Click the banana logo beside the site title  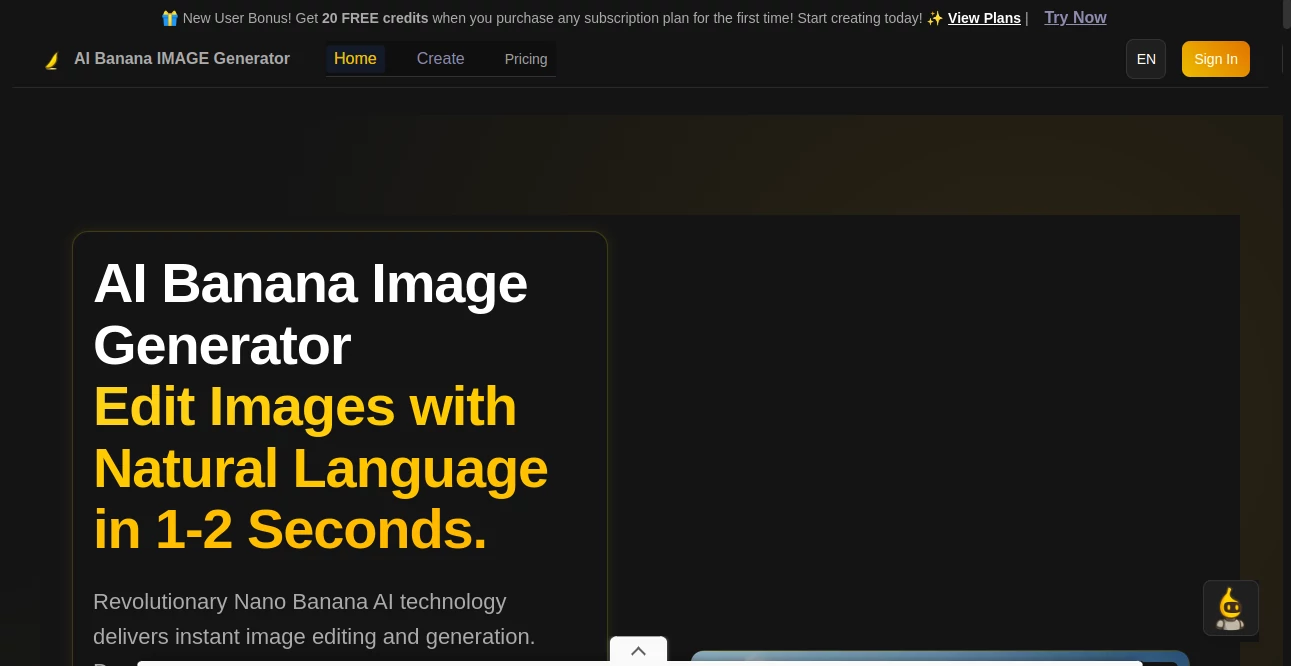(52, 59)
